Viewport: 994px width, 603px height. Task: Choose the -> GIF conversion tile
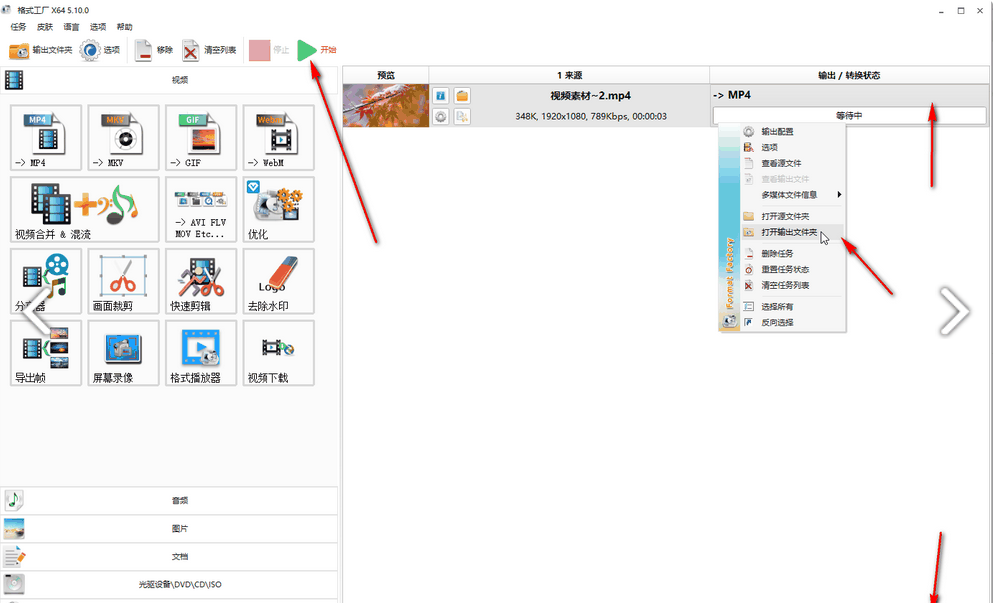point(200,137)
